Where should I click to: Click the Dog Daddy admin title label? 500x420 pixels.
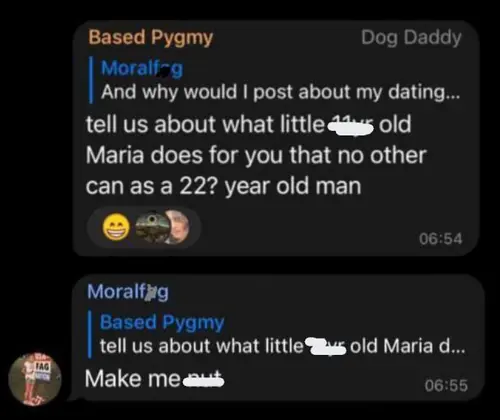(x=411, y=37)
